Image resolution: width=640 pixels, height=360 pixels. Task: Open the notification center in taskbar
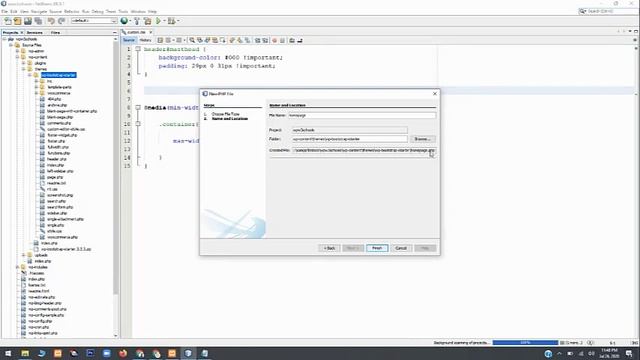629,353
